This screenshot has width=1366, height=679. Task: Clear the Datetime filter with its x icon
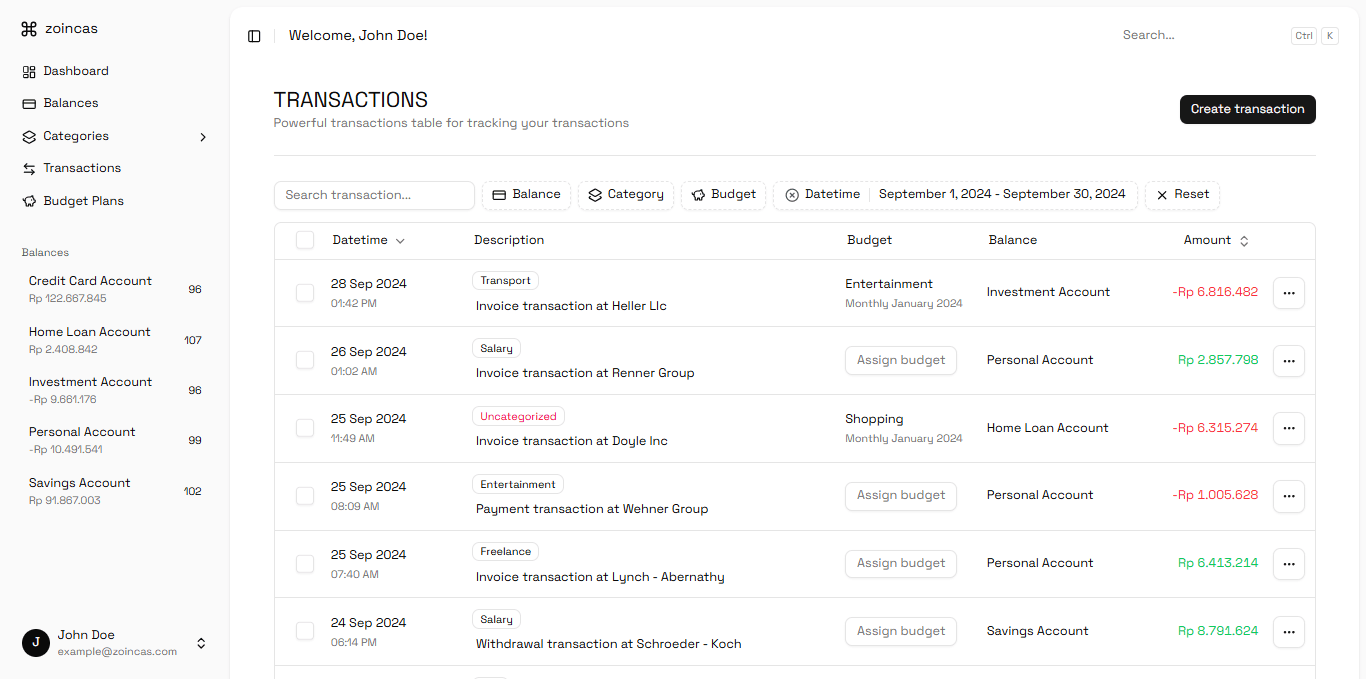(792, 195)
